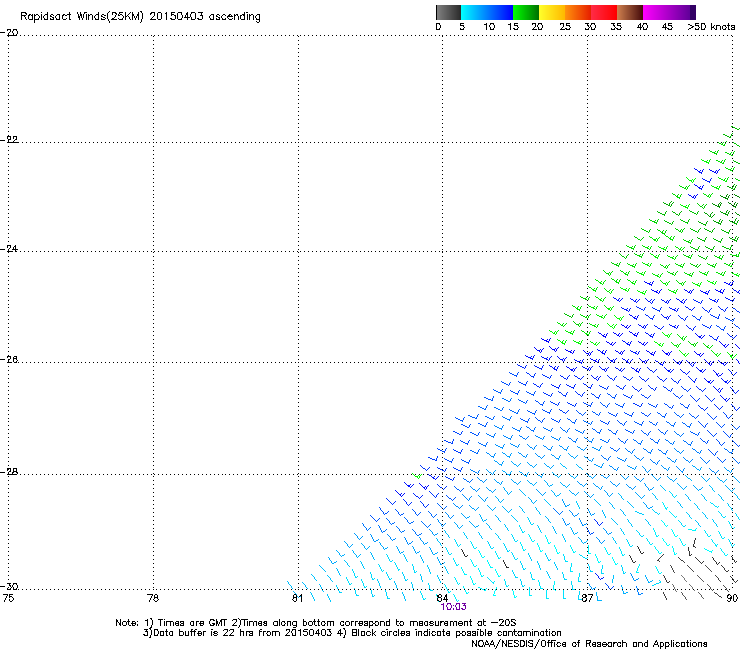
Task: Click the '>50 knots' legend label
Action: click(711, 27)
